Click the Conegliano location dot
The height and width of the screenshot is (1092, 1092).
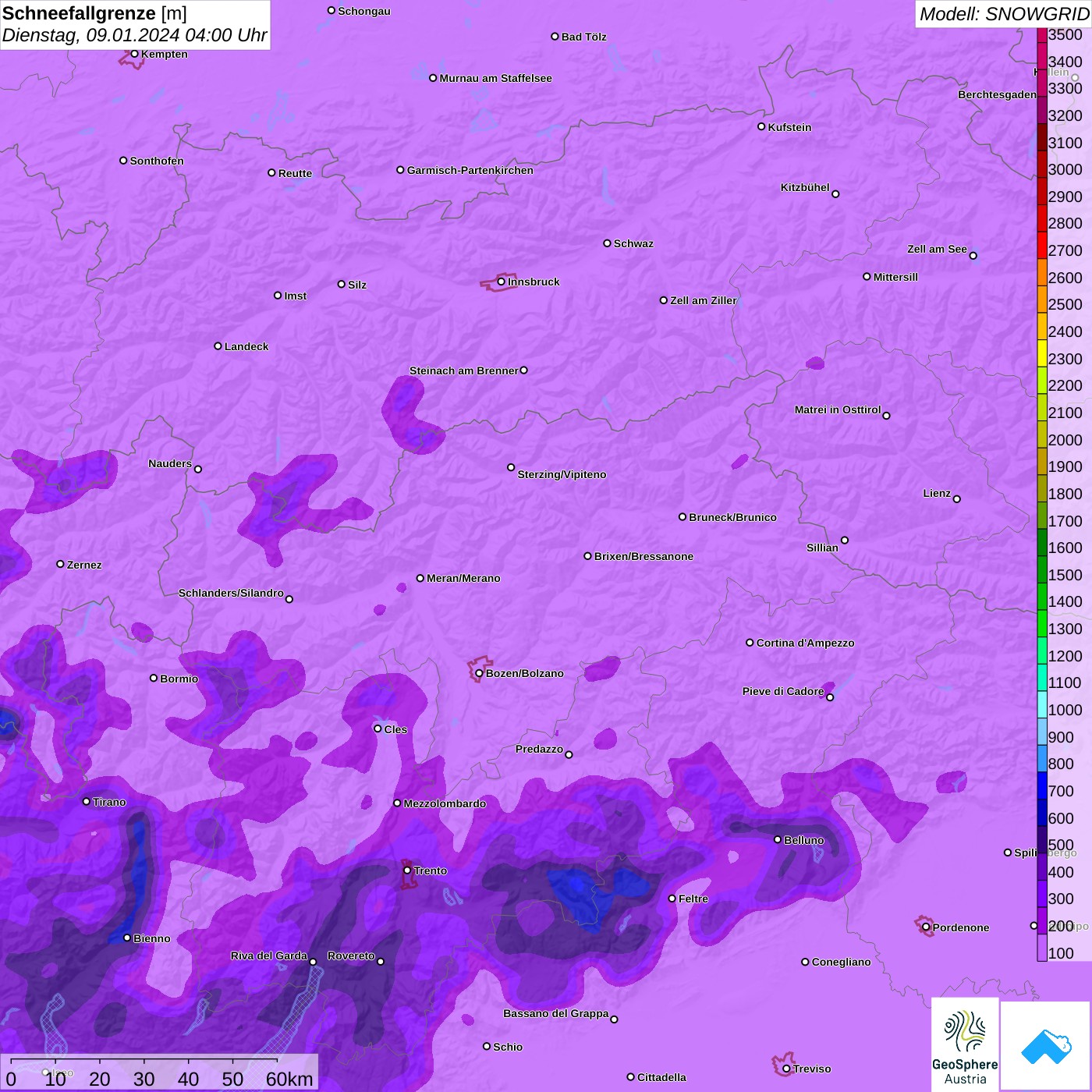pyautogui.click(x=805, y=962)
